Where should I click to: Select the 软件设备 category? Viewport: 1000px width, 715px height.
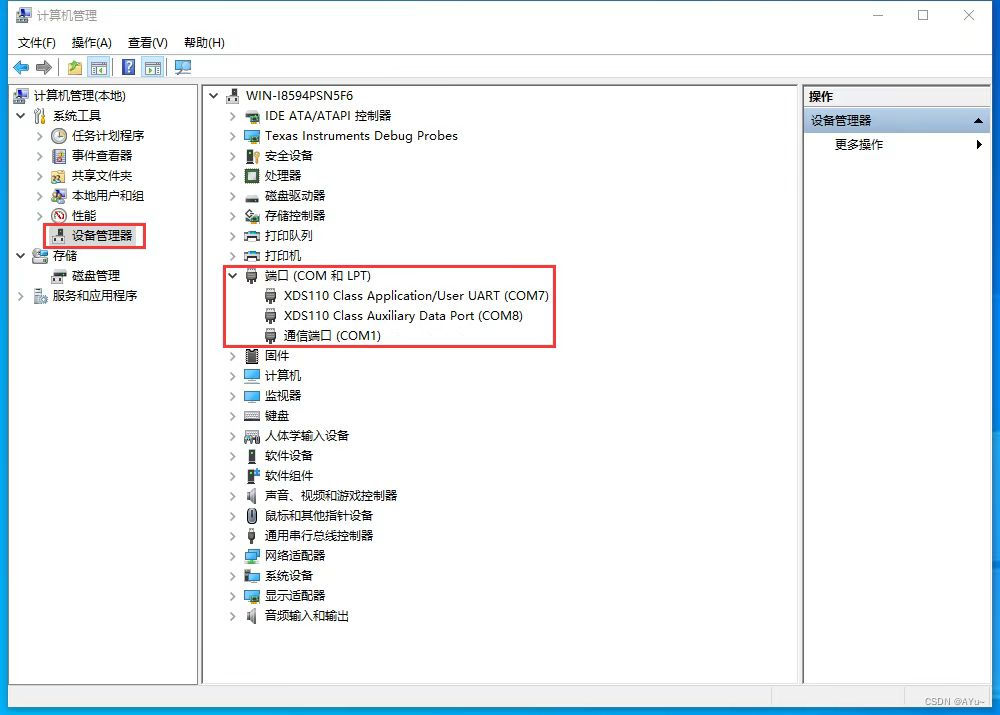click(x=289, y=455)
